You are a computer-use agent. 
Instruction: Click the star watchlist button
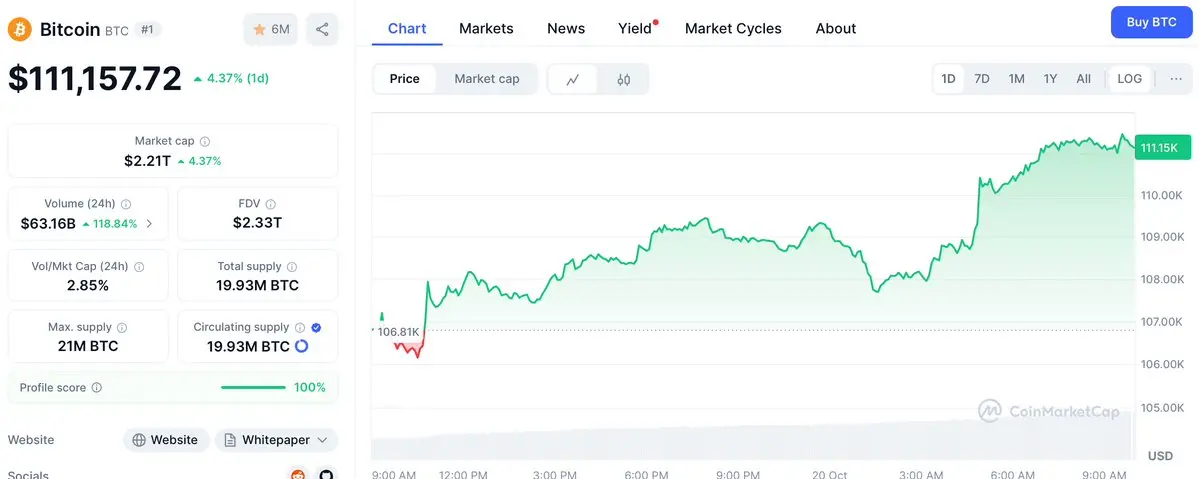click(271, 30)
